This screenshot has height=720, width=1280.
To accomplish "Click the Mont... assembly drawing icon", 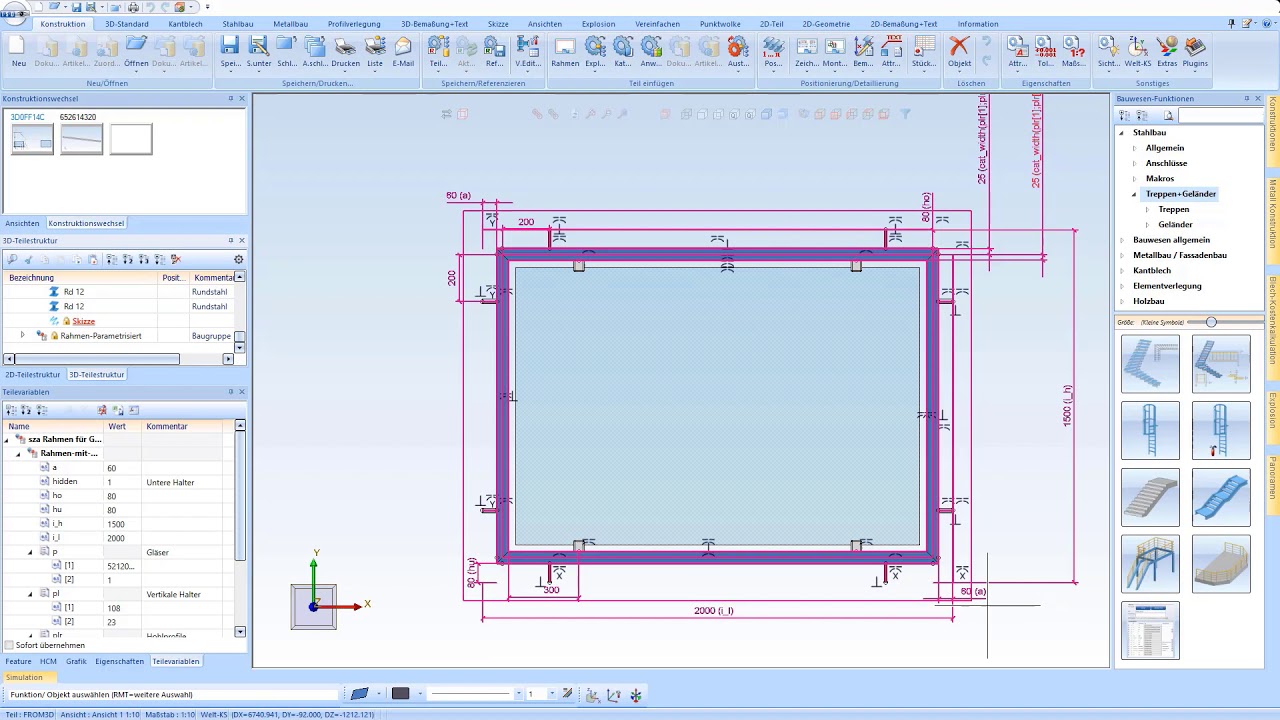I will (x=835, y=46).
